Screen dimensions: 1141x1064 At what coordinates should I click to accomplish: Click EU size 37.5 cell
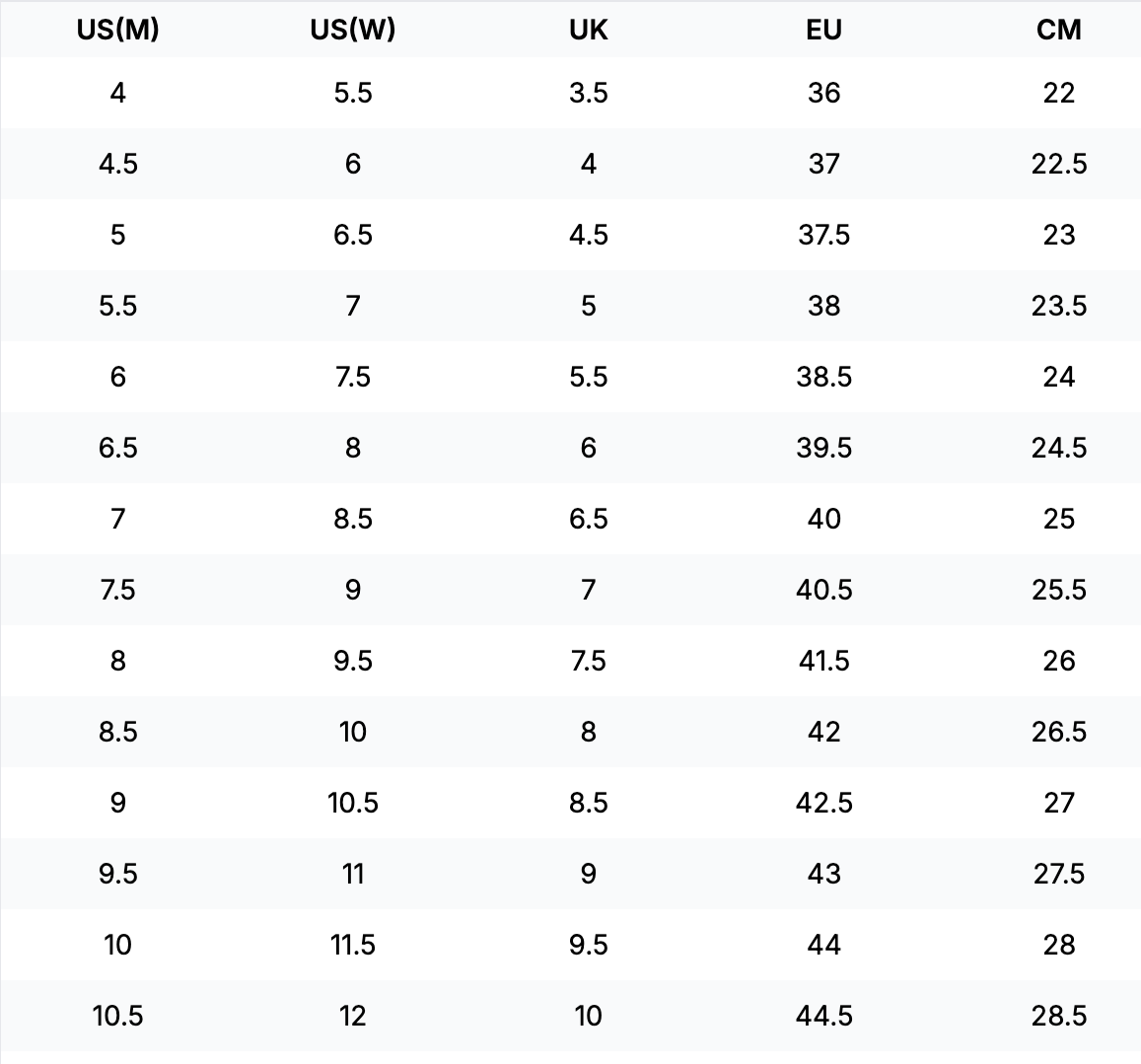pos(823,235)
